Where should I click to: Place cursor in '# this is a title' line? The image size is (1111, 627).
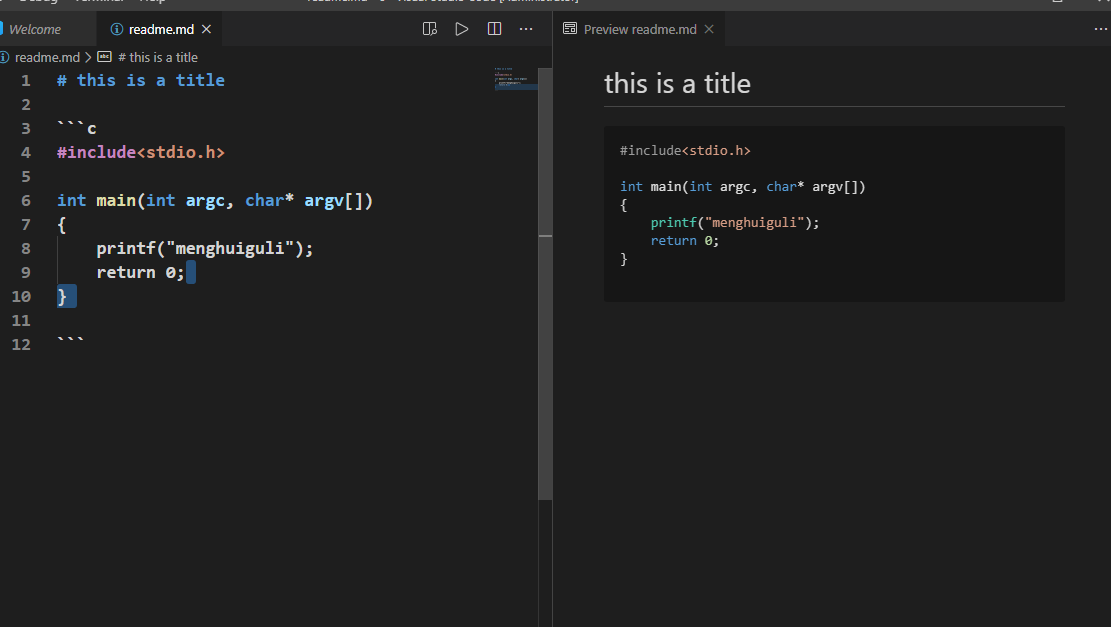pos(141,81)
